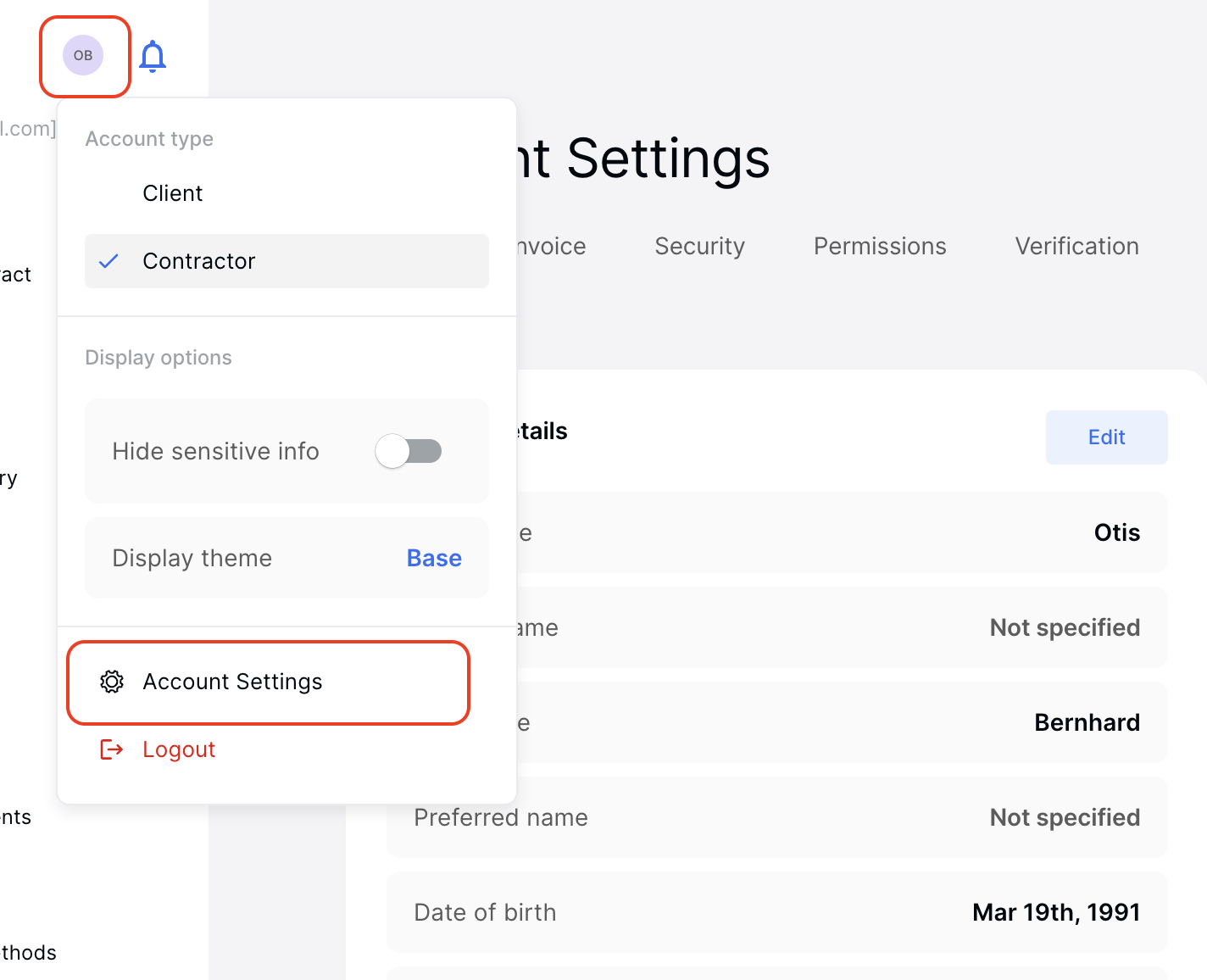Open the Invoice tab
1207x980 pixels.
(552, 247)
